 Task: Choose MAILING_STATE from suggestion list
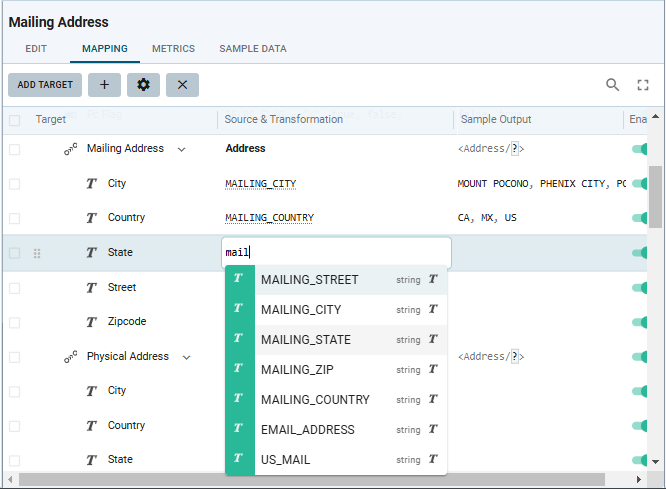(x=306, y=340)
